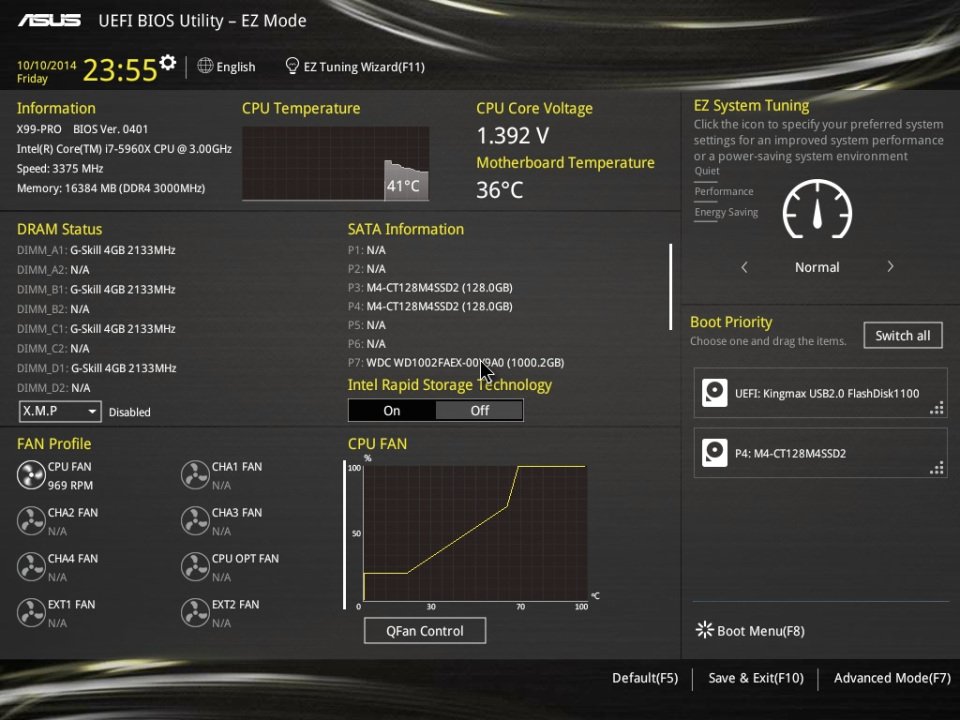Click the CPU FAN speed curve graph
This screenshot has height=720, width=960.
click(475, 533)
